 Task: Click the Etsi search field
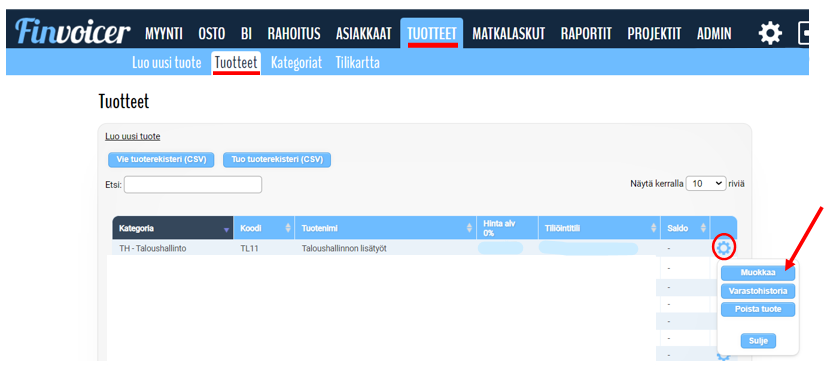(193, 184)
